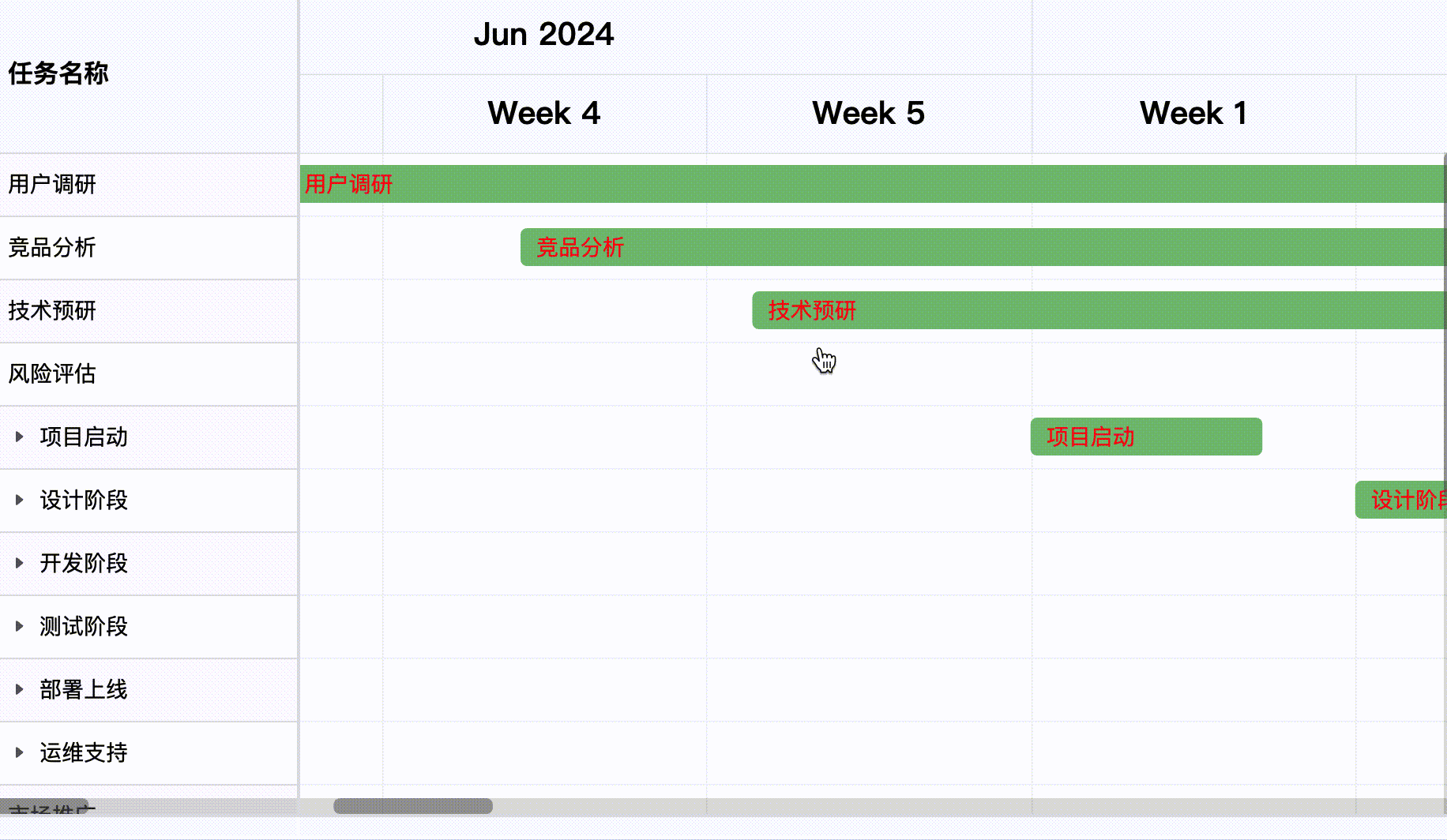Select the 用户调研 row in task list

pyautogui.click(x=52, y=185)
